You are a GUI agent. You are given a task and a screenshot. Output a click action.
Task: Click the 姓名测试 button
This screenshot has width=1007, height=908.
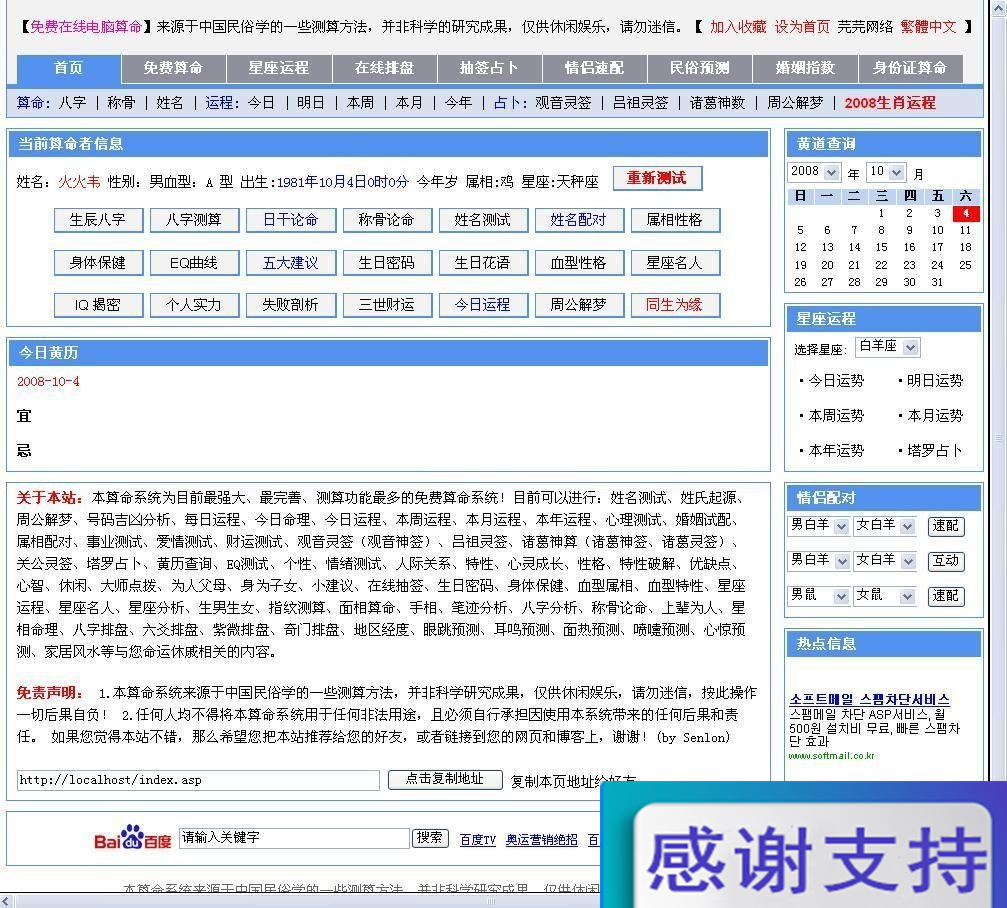(x=483, y=220)
